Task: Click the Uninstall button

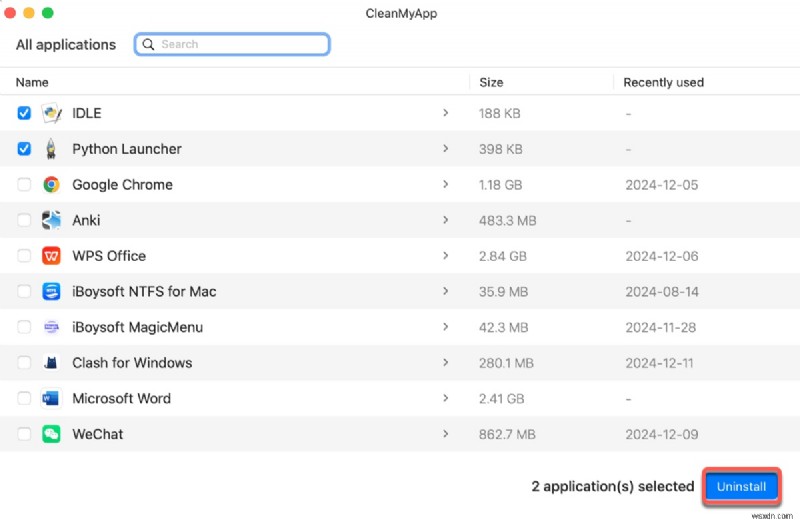Action: click(741, 486)
